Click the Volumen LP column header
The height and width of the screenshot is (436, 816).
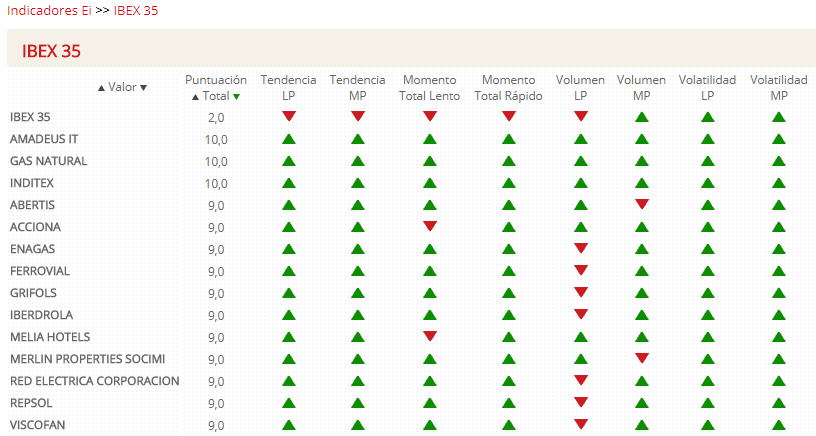click(580, 87)
